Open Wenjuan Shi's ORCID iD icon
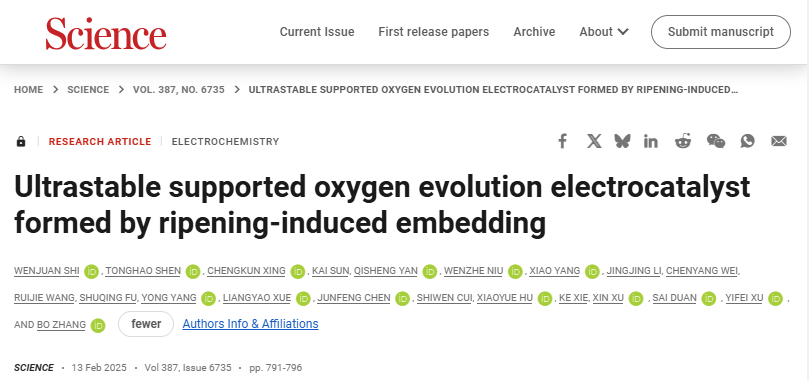Screen dimensions: 809x381 pyautogui.click(x=92, y=272)
